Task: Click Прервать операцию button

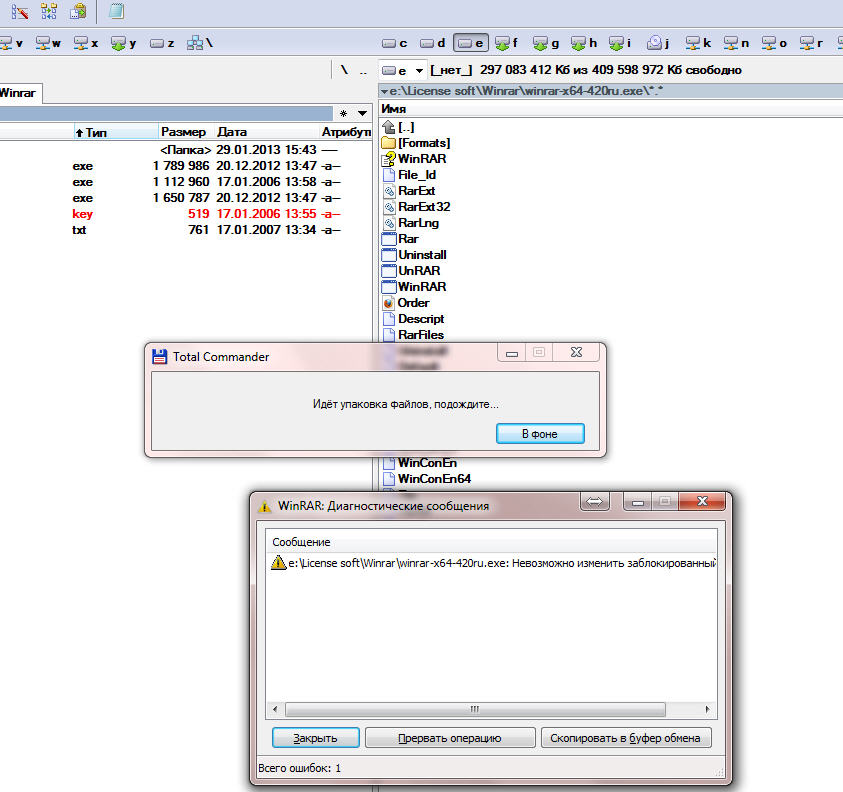Action: 450,738
